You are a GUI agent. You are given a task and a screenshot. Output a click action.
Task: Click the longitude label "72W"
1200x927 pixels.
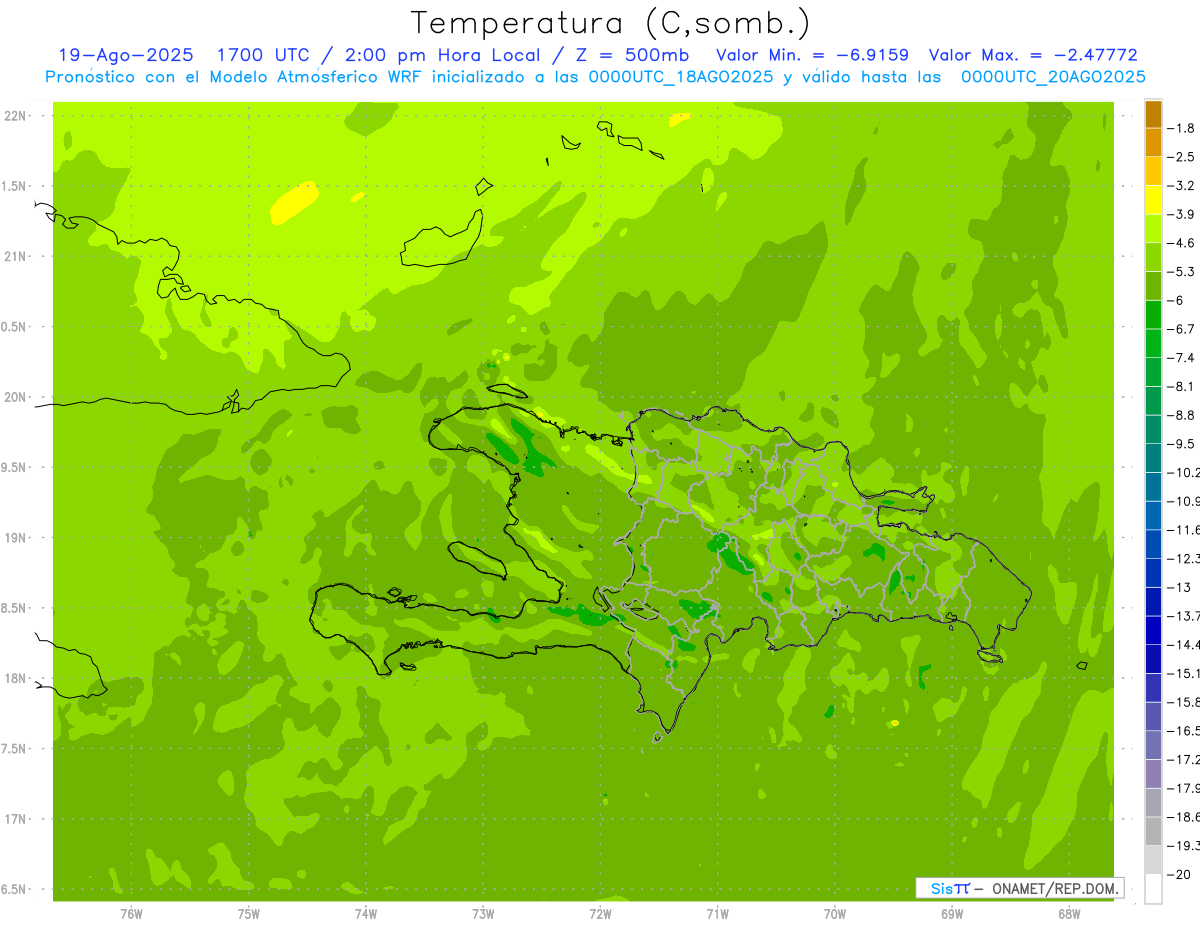click(600, 914)
